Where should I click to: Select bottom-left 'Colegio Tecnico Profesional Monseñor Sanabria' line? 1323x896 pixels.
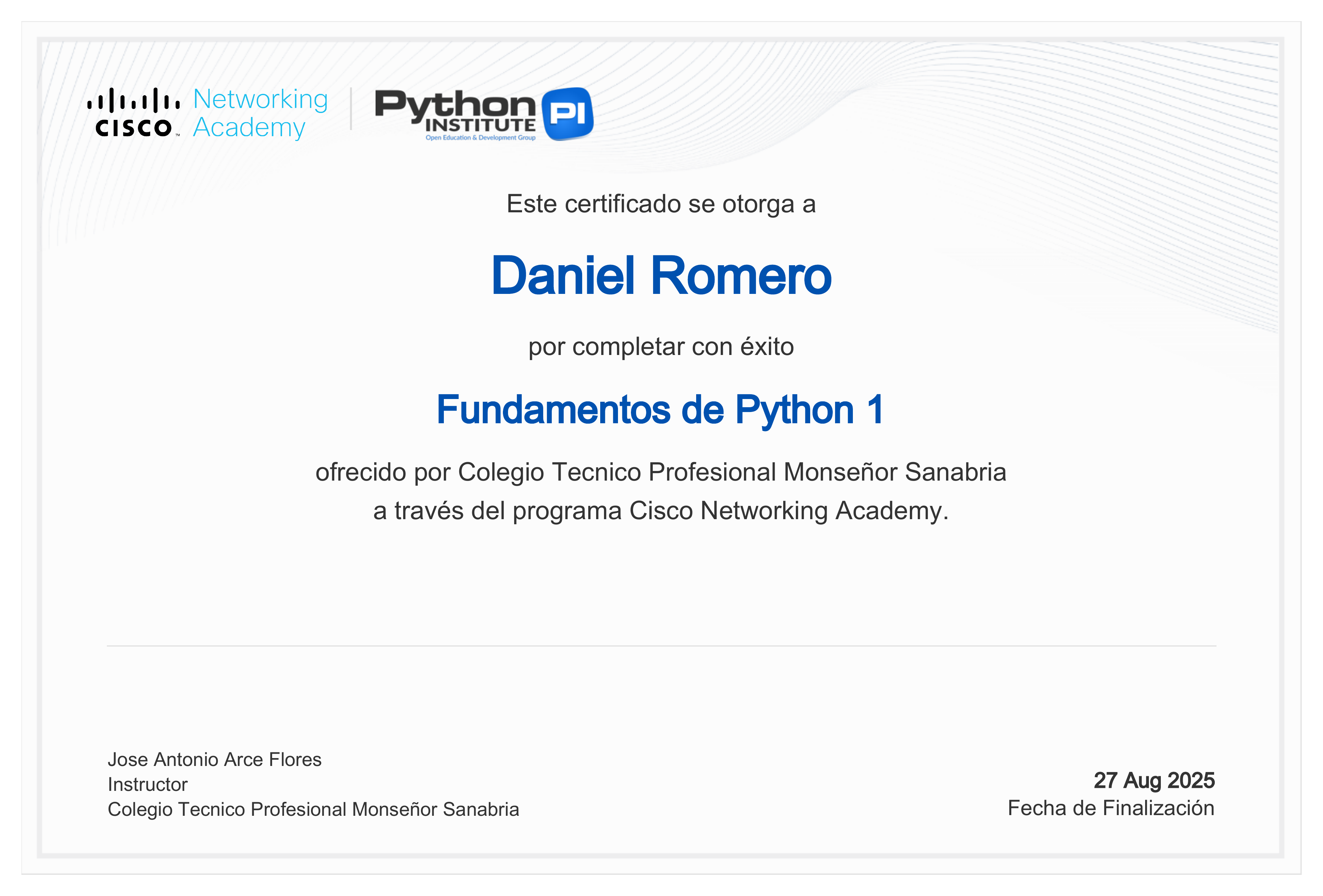click(x=313, y=810)
